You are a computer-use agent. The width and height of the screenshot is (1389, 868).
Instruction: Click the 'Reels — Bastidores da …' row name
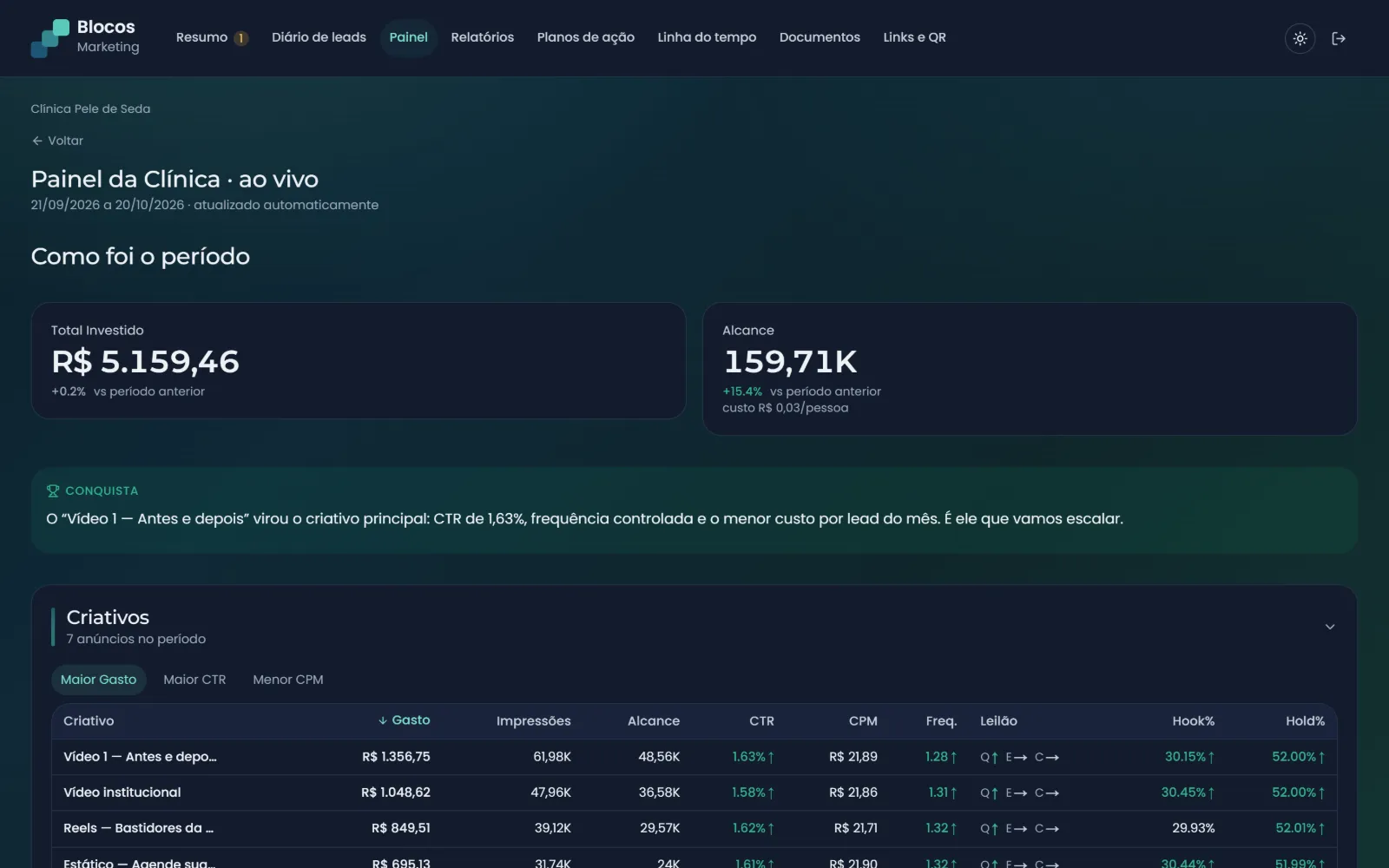pos(138,828)
